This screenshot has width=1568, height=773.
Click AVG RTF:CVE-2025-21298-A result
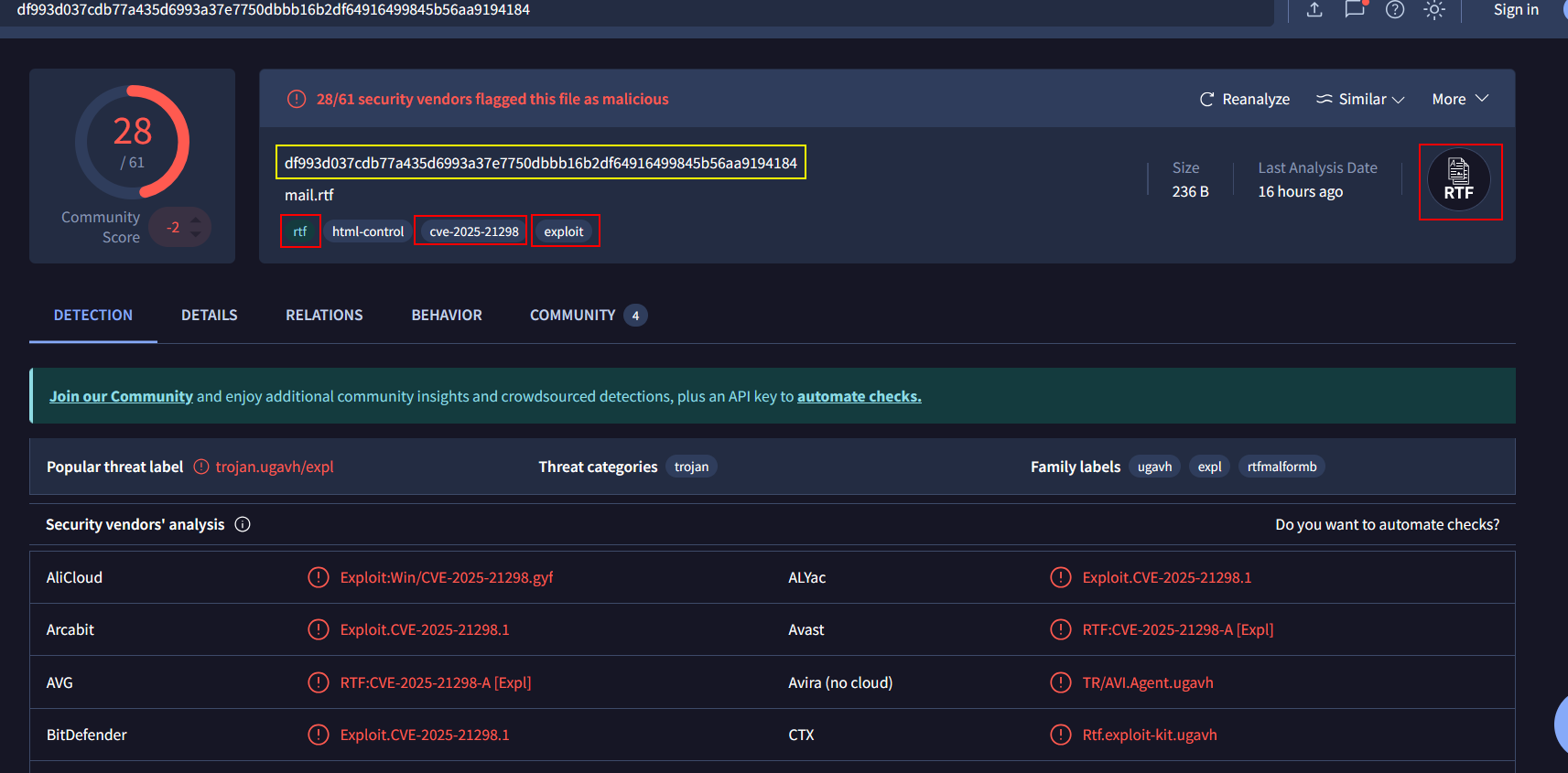pos(436,682)
